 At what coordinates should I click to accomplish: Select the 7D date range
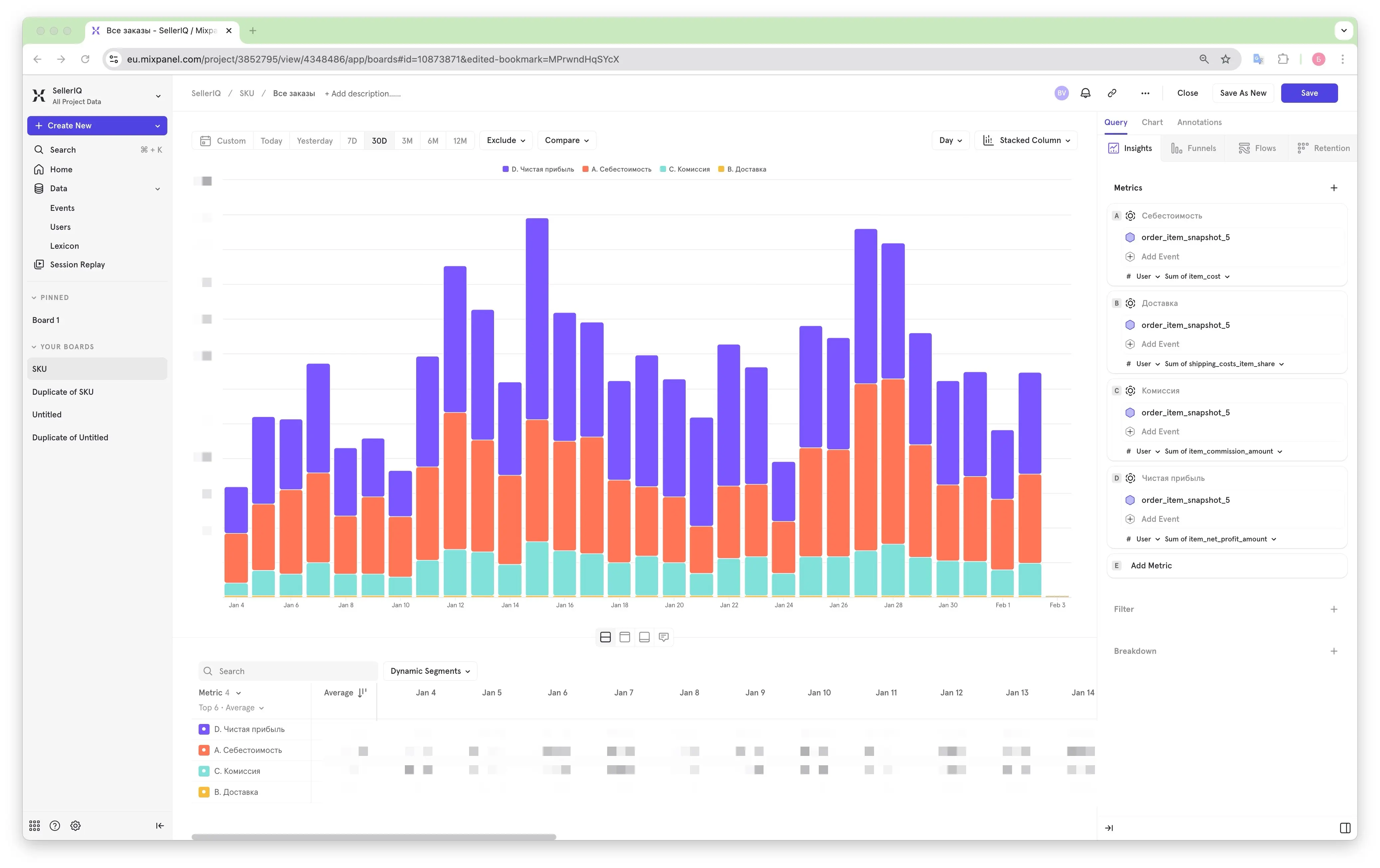352,141
